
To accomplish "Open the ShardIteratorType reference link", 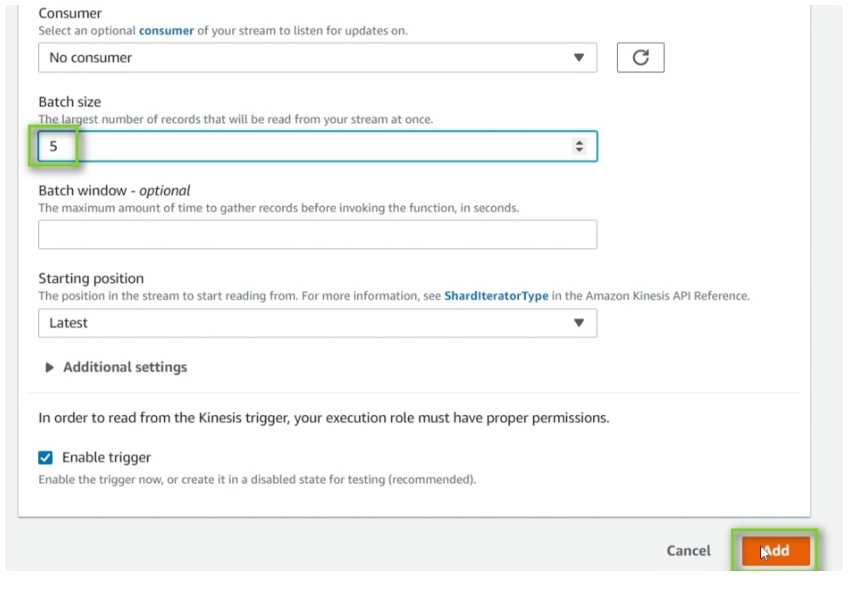I will click(x=496, y=296).
